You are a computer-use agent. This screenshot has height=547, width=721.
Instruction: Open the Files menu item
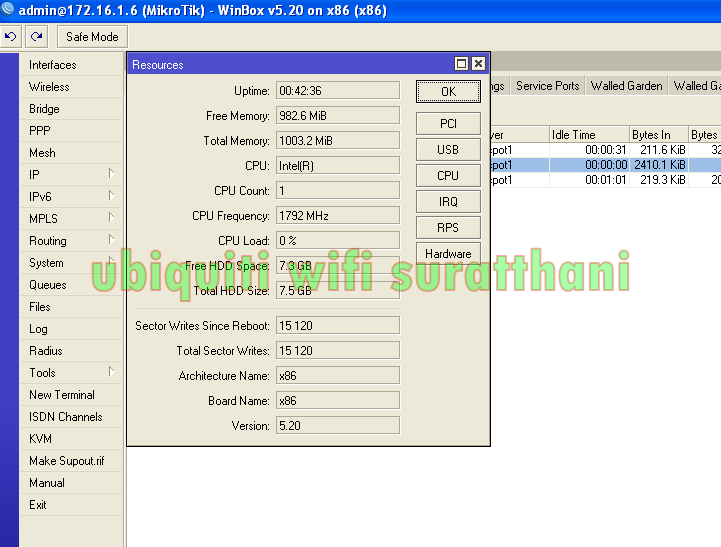pyautogui.click(x=71, y=307)
